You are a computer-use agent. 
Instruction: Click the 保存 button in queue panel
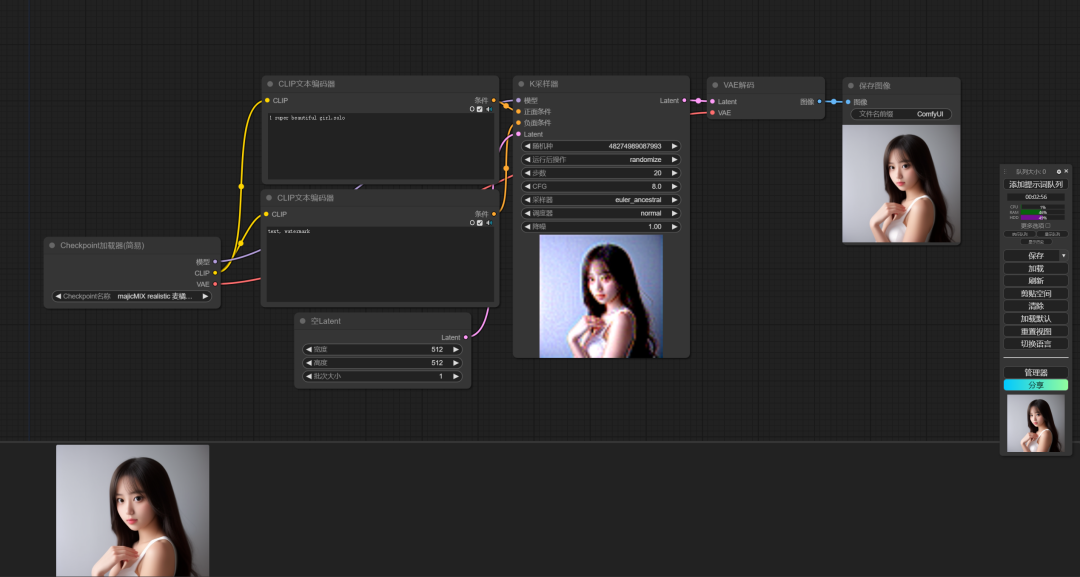click(x=1032, y=255)
